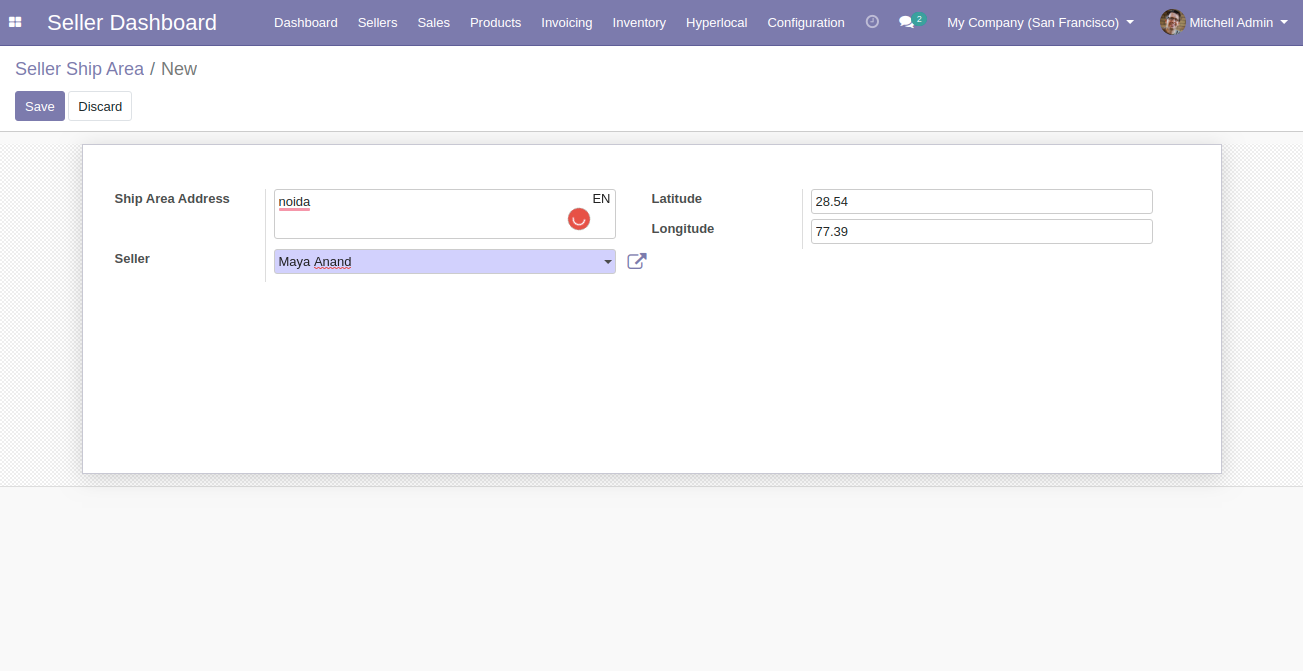Click the New breadcrumb text
The height and width of the screenshot is (671, 1303).
click(179, 69)
